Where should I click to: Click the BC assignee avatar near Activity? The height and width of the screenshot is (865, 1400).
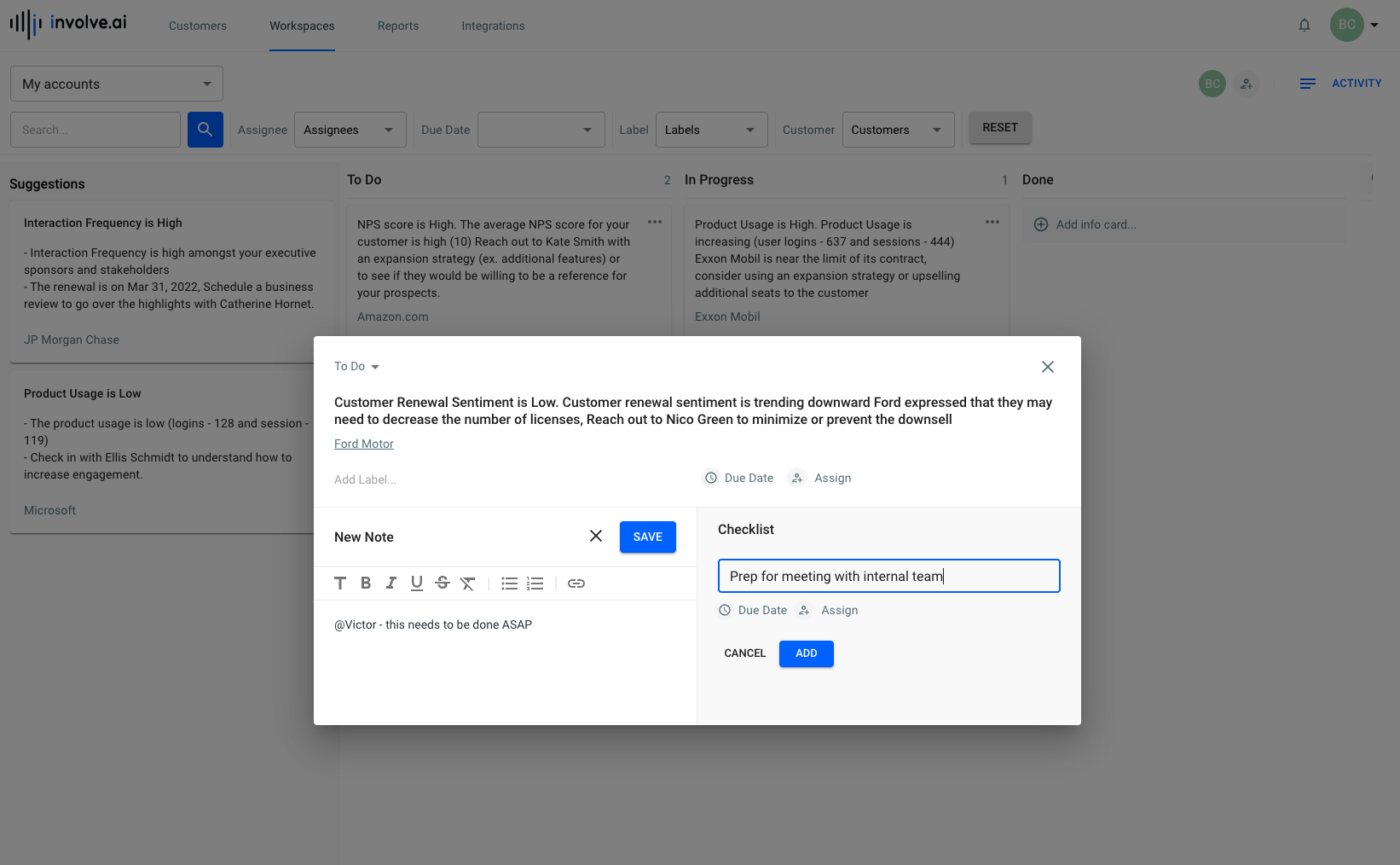(x=1212, y=84)
